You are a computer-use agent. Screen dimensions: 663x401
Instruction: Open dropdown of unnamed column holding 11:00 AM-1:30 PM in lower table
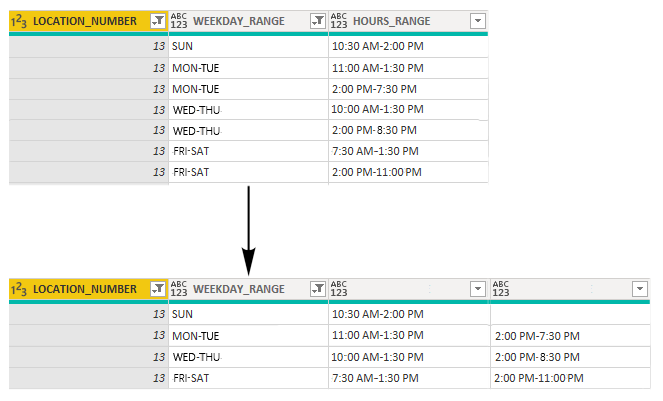click(x=478, y=288)
